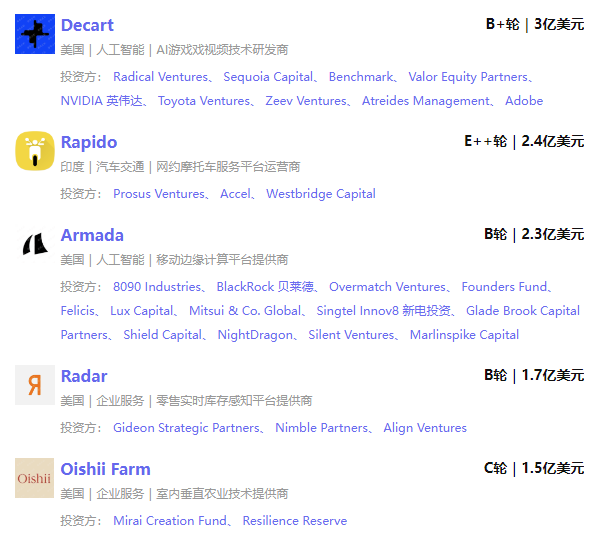Open investor Valor Equity Partners
Viewport: 602px width, 547px height.
(468, 77)
